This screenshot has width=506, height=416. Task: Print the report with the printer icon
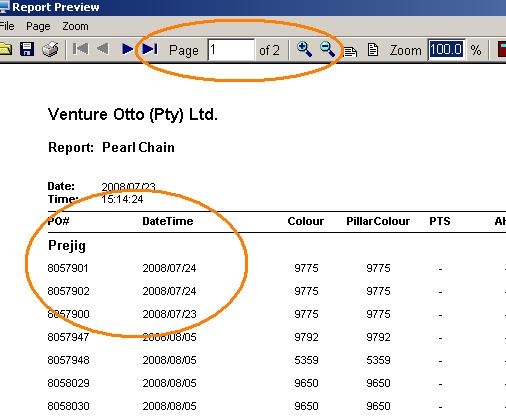pos(50,49)
